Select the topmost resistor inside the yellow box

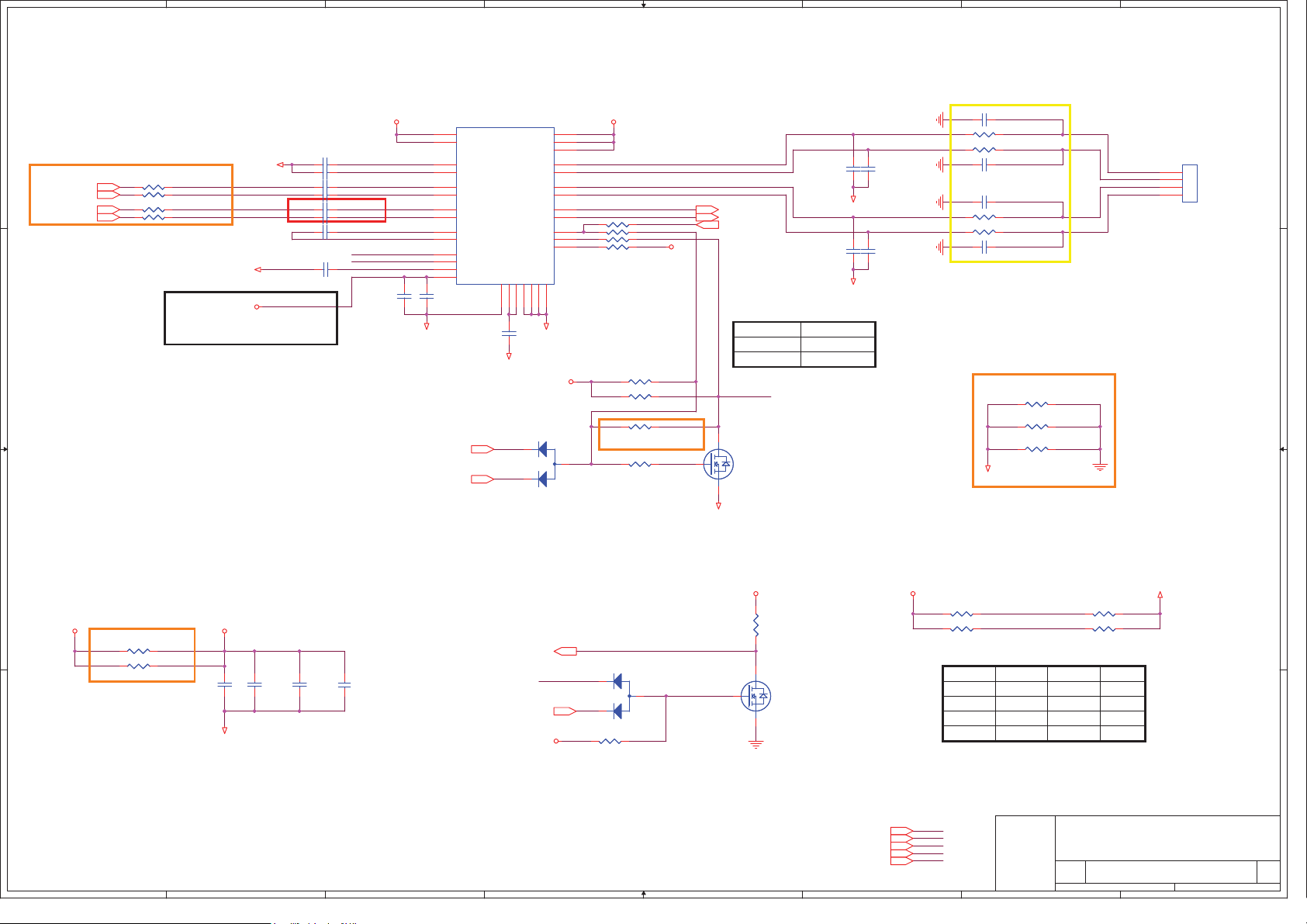[984, 134]
